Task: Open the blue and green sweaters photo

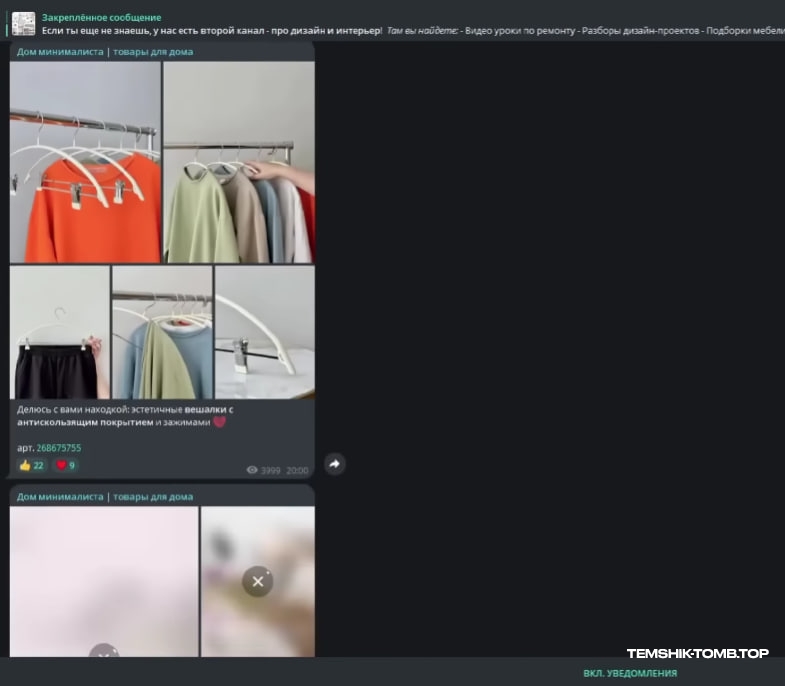Action: 162,332
